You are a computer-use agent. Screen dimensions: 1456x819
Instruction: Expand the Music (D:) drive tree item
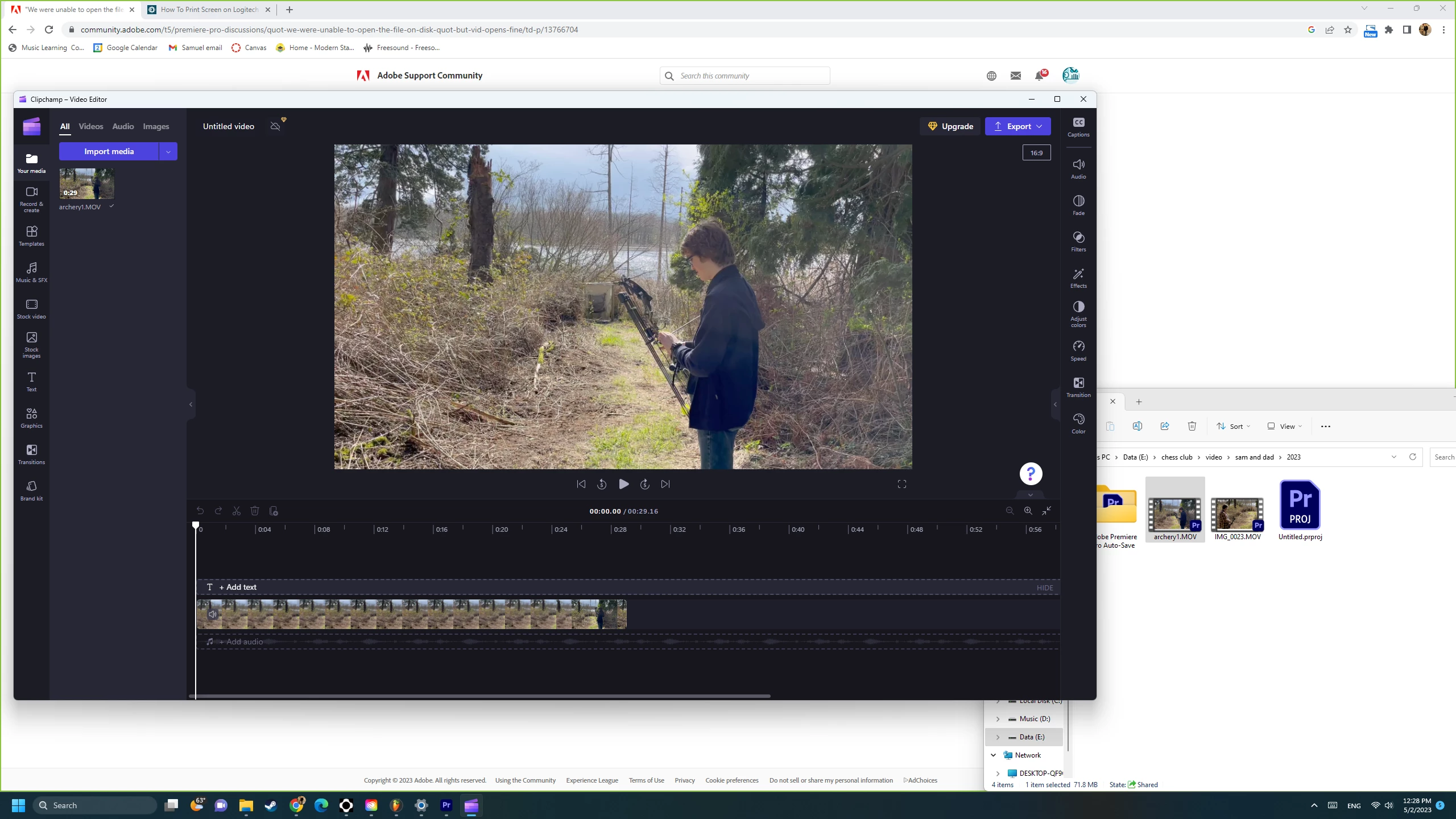[998, 719]
